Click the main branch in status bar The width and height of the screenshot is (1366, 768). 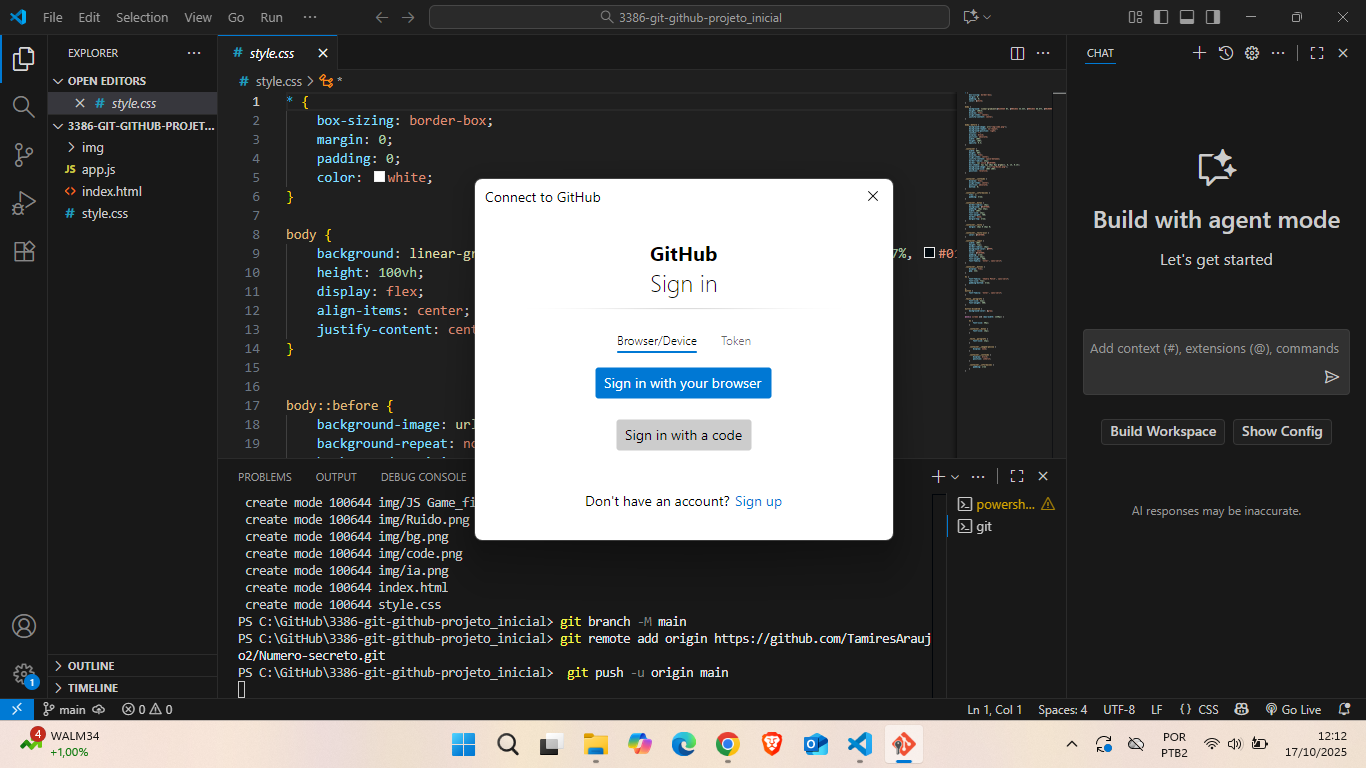point(65,709)
